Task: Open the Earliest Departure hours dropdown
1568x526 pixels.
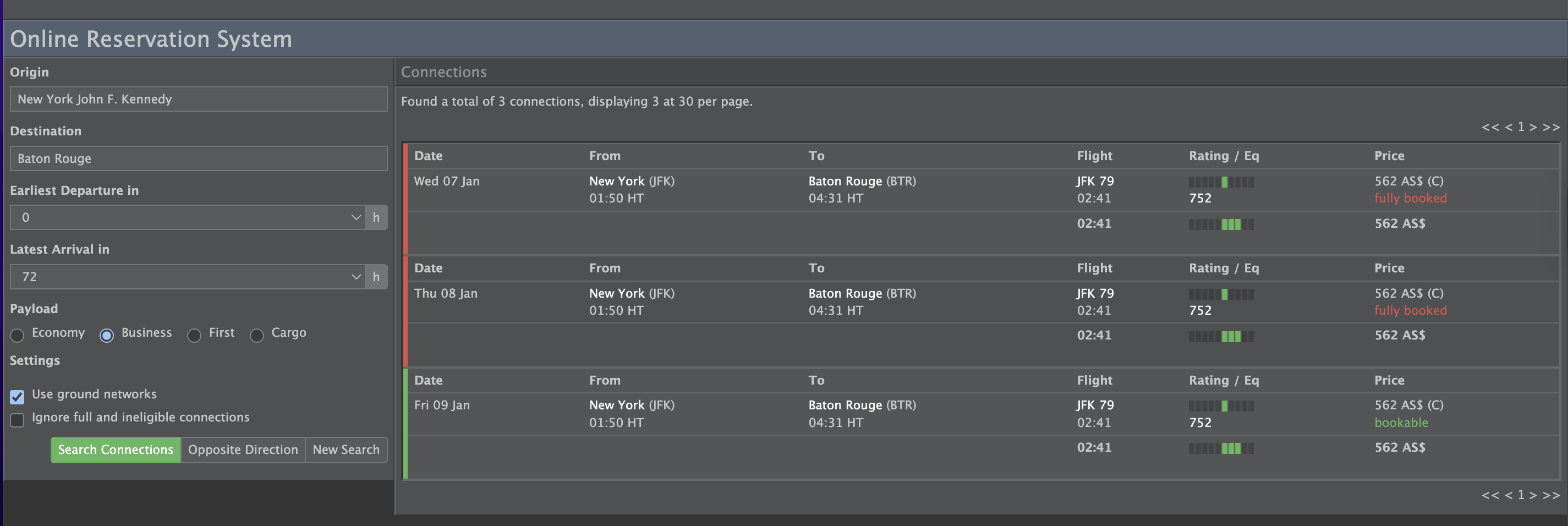Action: [x=188, y=217]
